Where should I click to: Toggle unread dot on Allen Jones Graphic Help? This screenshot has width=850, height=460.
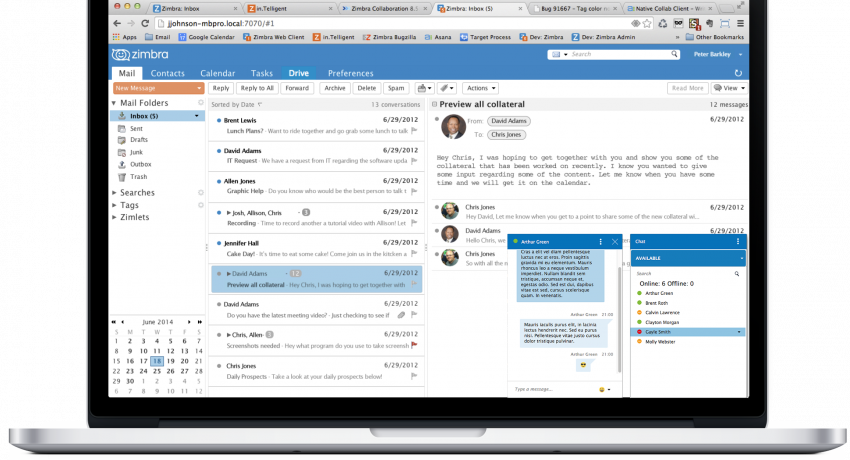(218, 181)
